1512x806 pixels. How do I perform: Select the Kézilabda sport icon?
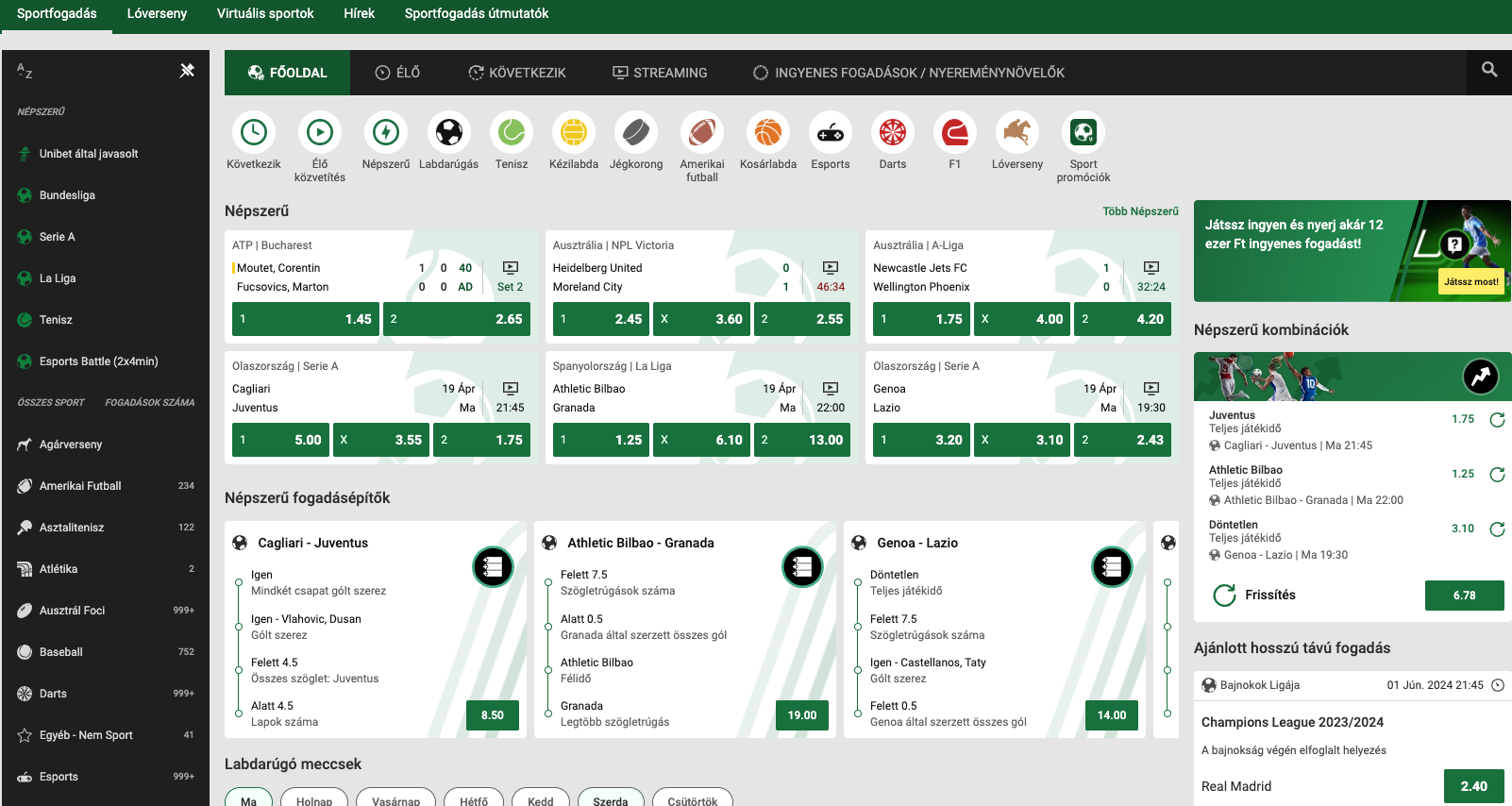tap(574, 133)
